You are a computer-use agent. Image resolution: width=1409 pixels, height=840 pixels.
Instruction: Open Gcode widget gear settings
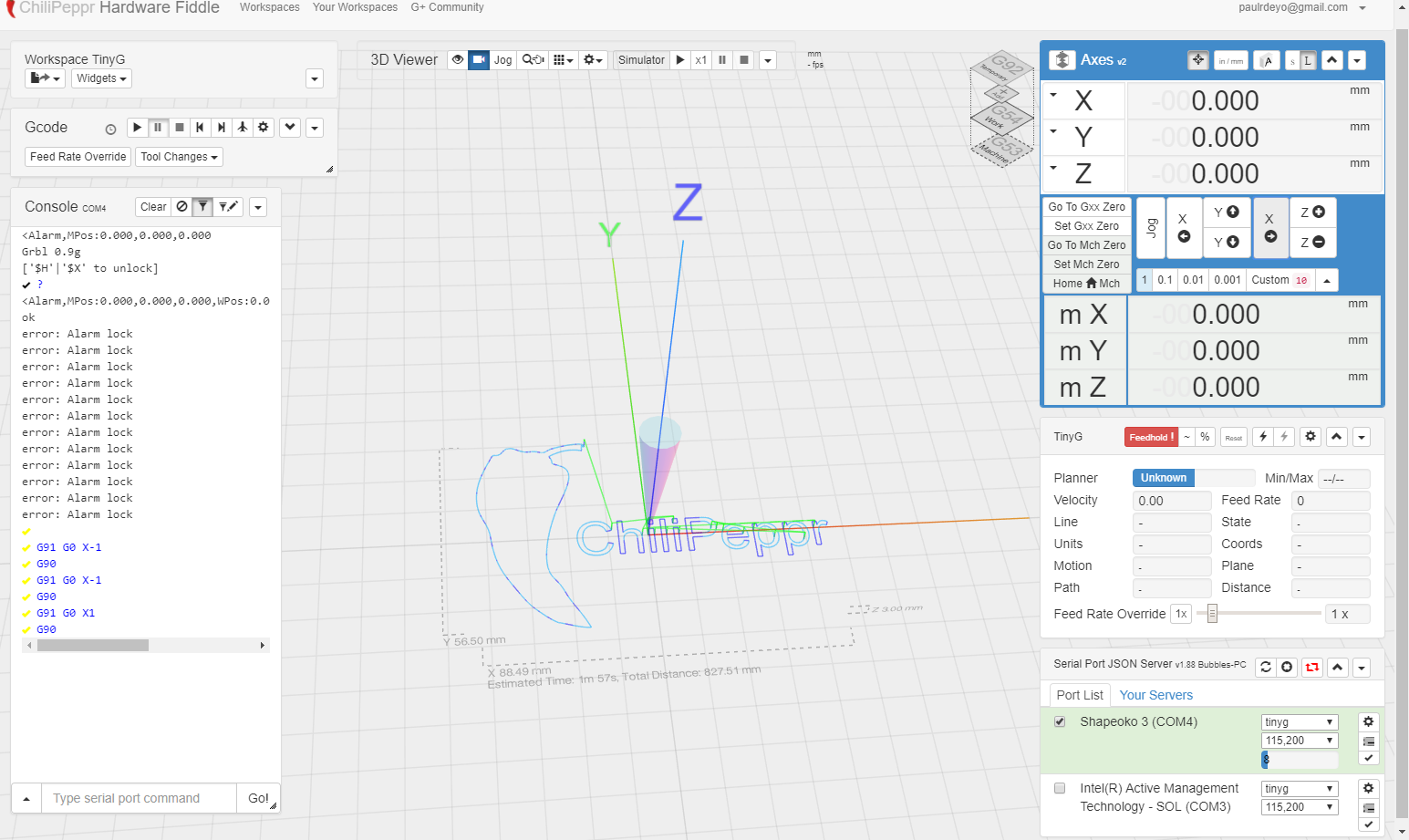click(264, 128)
